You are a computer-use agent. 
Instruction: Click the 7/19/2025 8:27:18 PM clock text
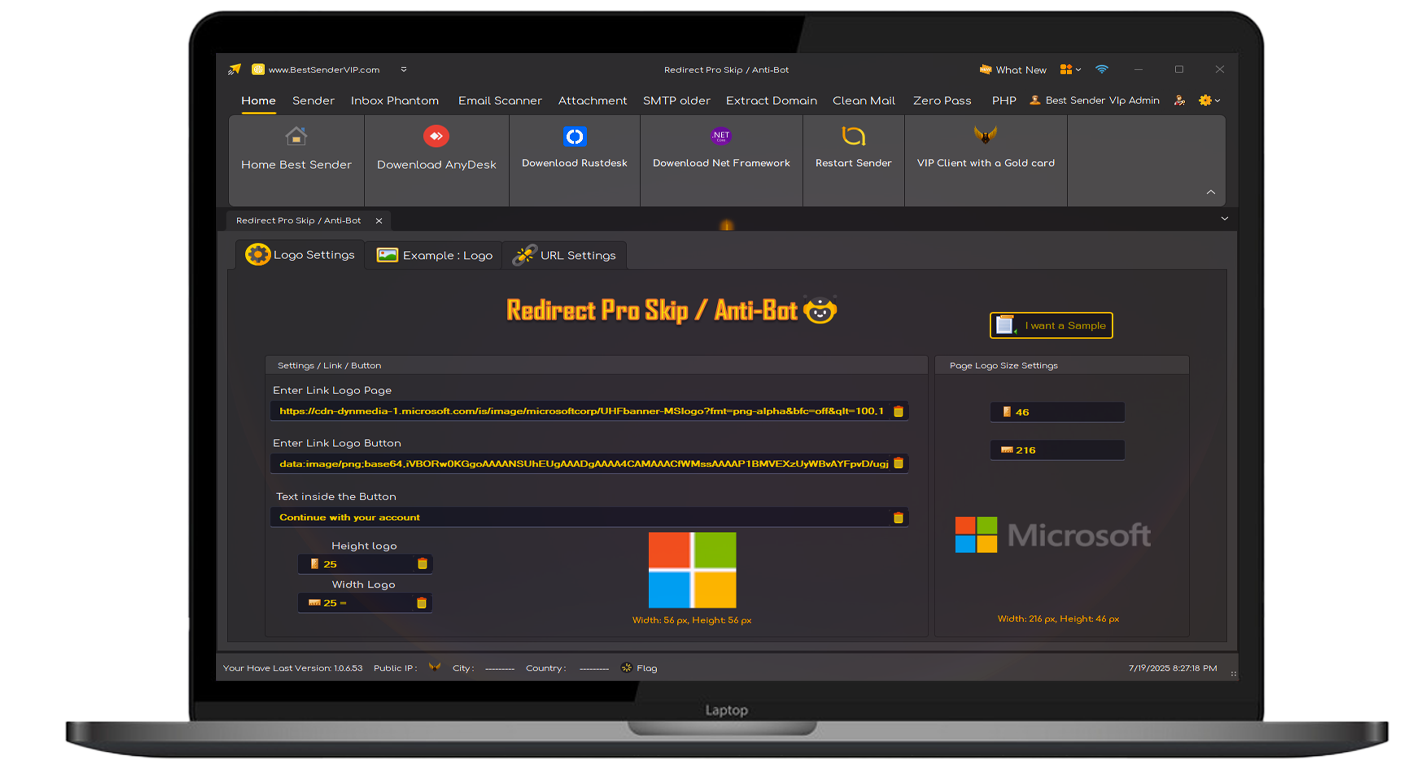click(x=1172, y=668)
